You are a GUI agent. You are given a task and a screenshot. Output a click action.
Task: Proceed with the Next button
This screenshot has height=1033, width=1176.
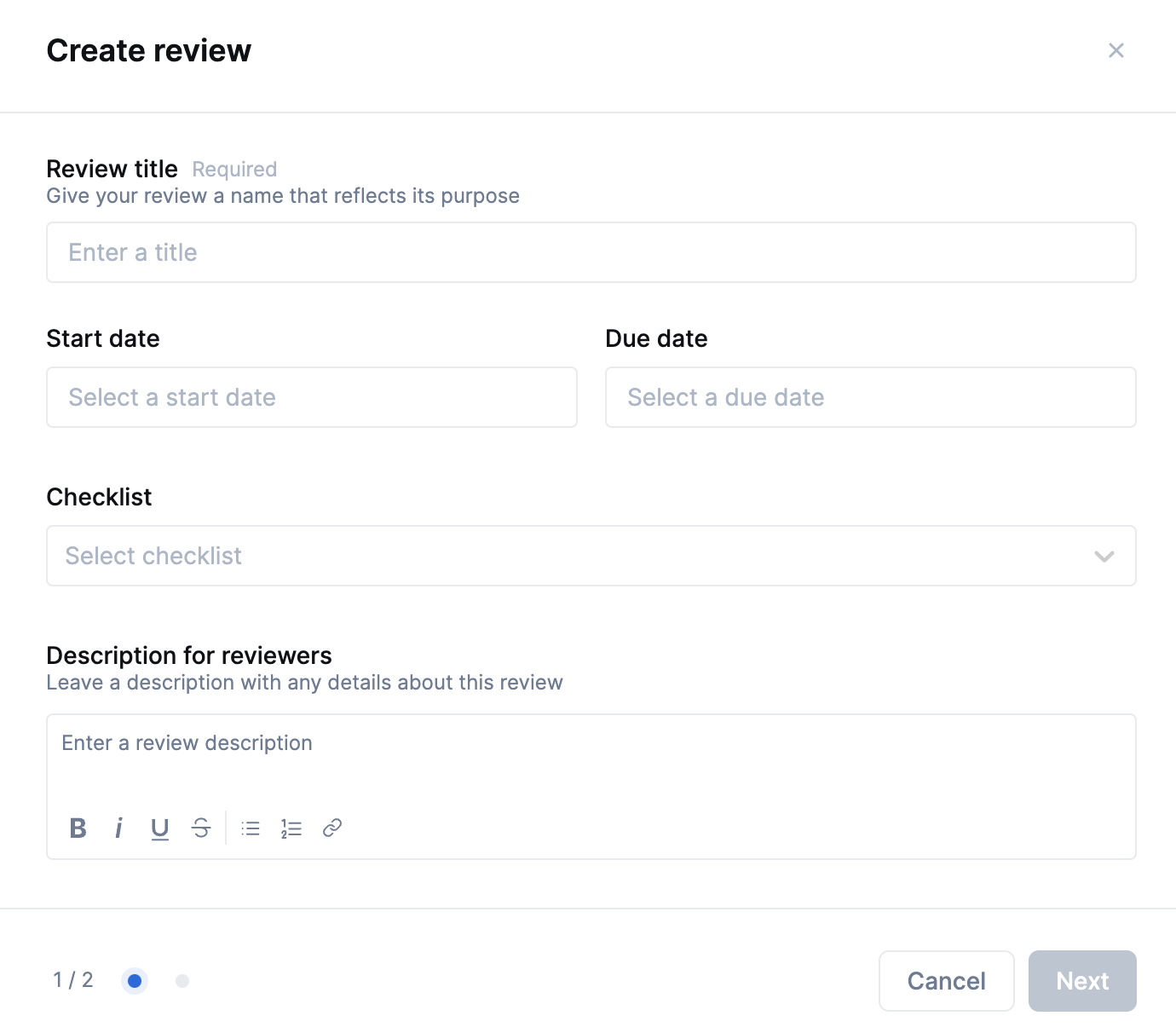(1082, 981)
